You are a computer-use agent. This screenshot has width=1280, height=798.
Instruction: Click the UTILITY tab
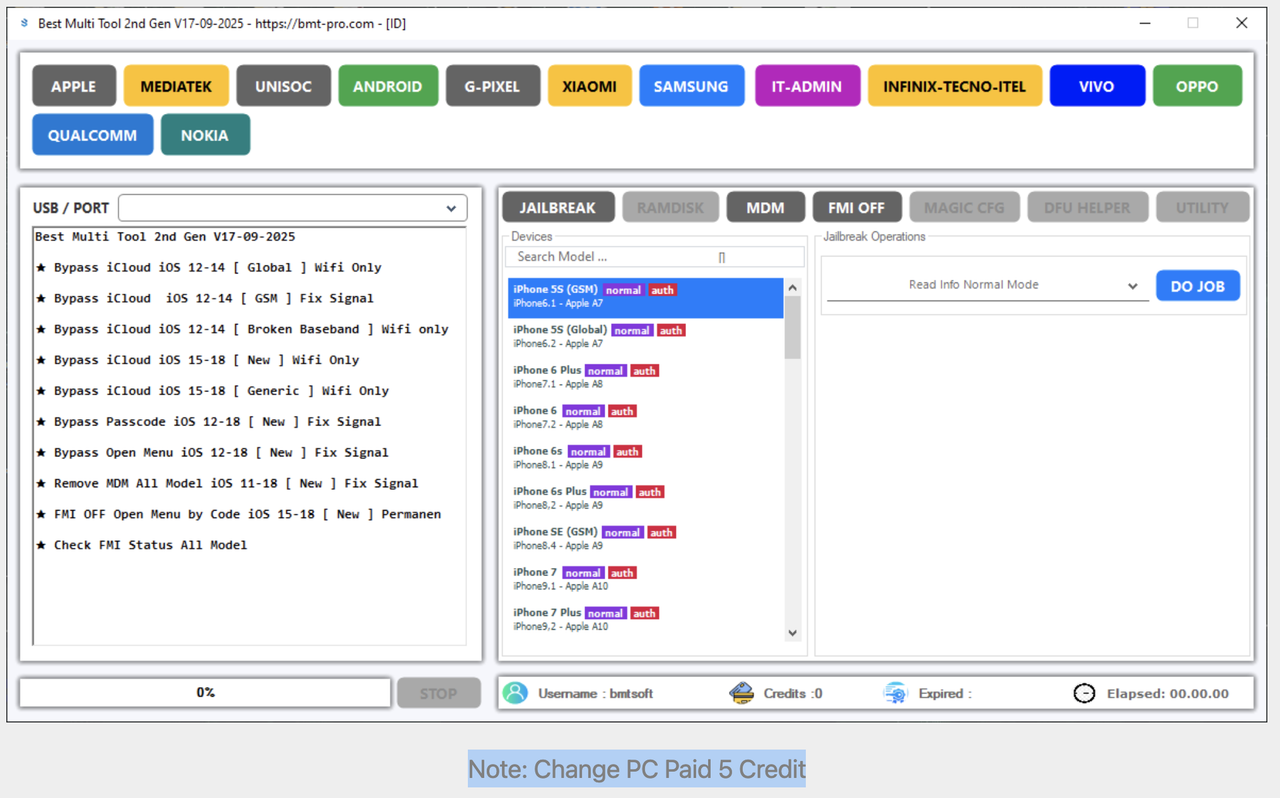pos(1202,207)
